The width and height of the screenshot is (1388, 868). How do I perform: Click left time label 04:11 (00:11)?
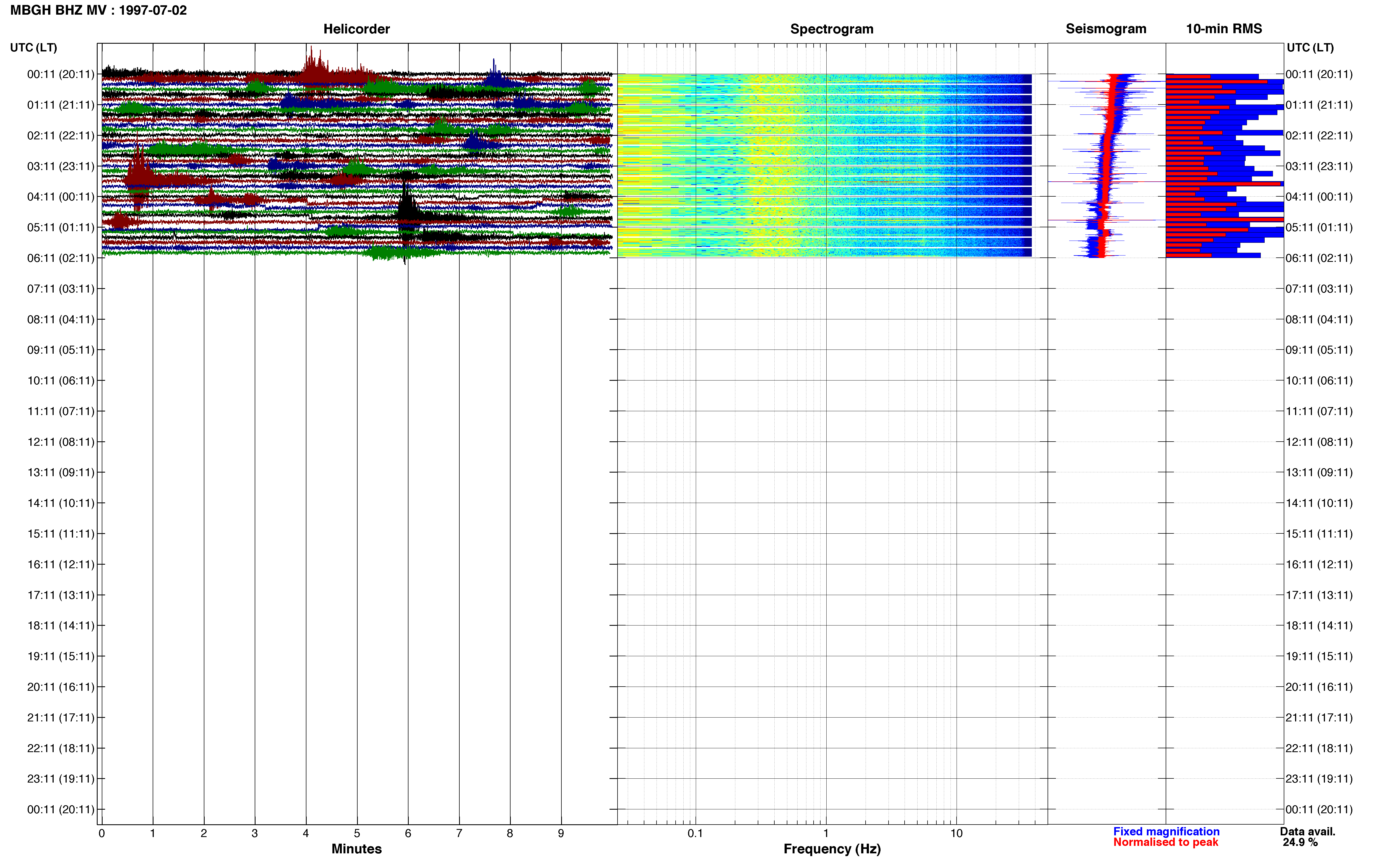61,197
